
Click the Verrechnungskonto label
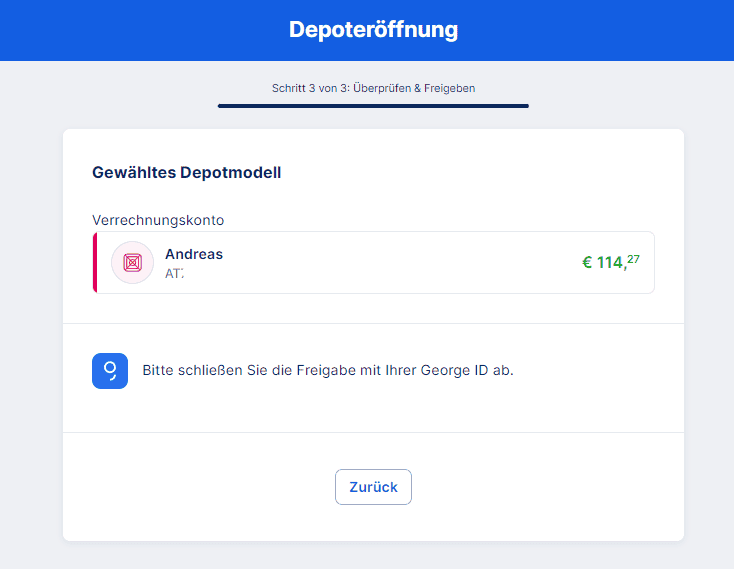coord(158,220)
